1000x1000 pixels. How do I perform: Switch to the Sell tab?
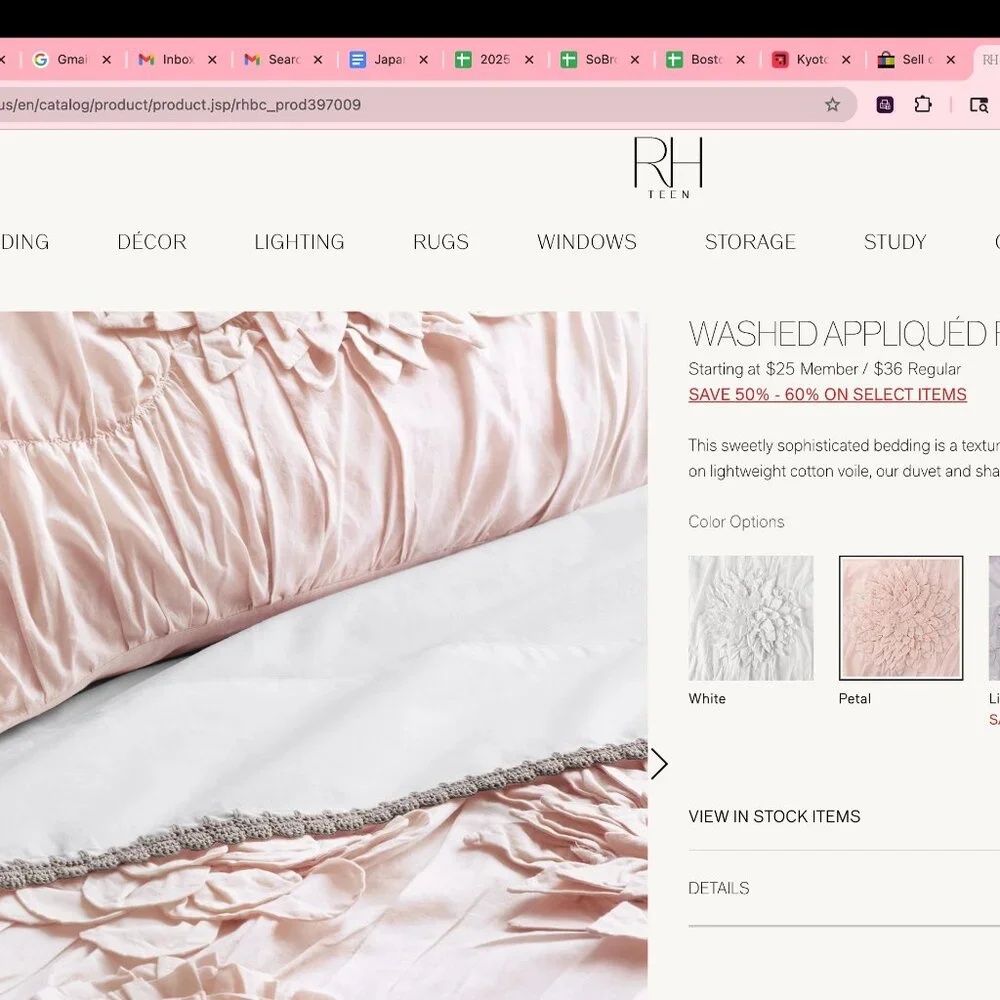click(906, 59)
